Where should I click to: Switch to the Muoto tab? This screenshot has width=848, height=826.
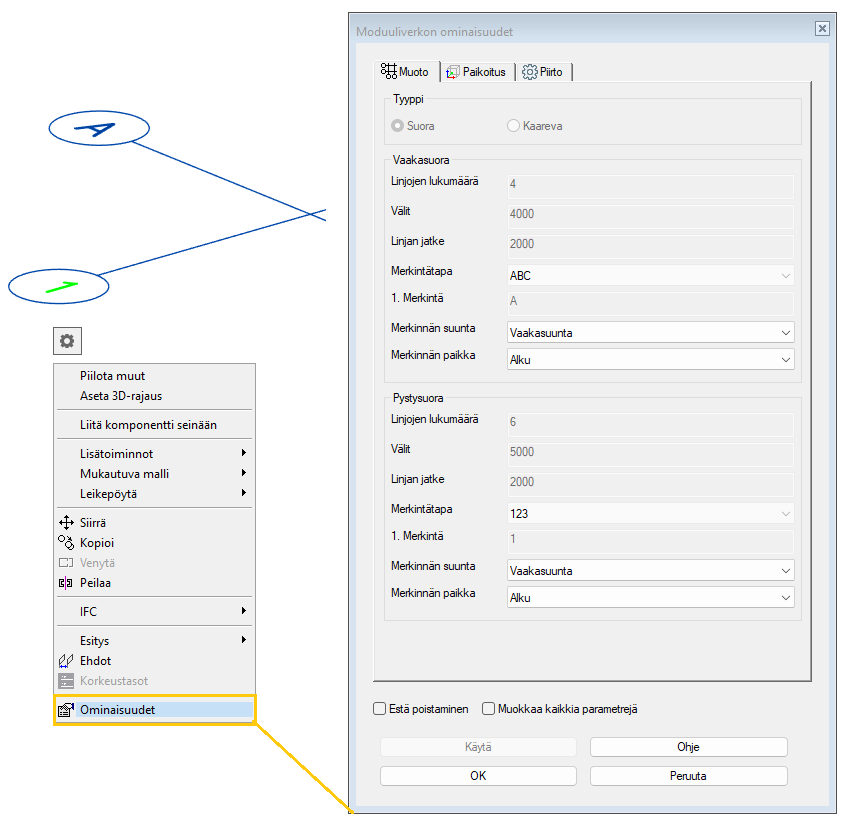pos(406,71)
